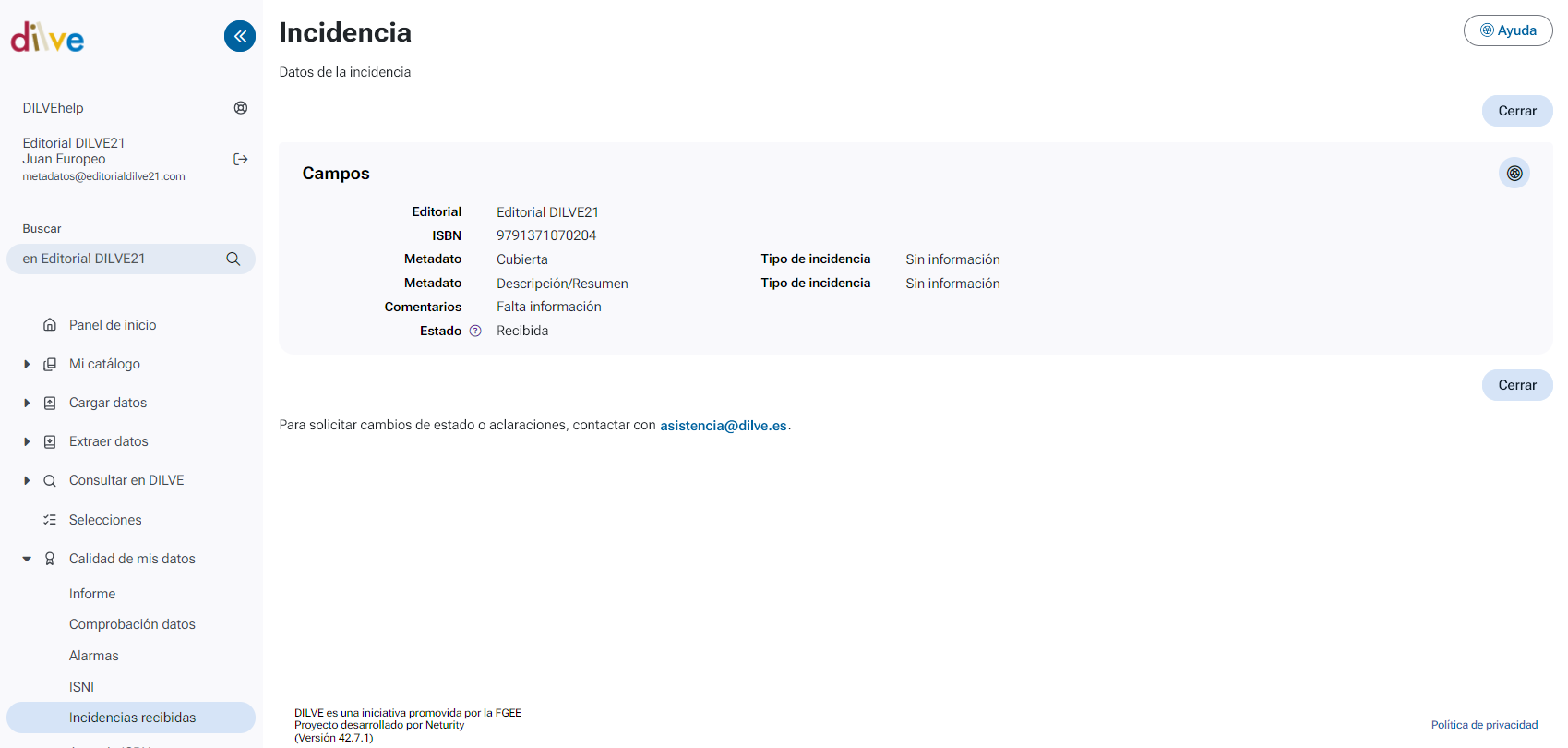1568x748 pixels.
Task: Open Comprobación datos
Action: coord(132,624)
